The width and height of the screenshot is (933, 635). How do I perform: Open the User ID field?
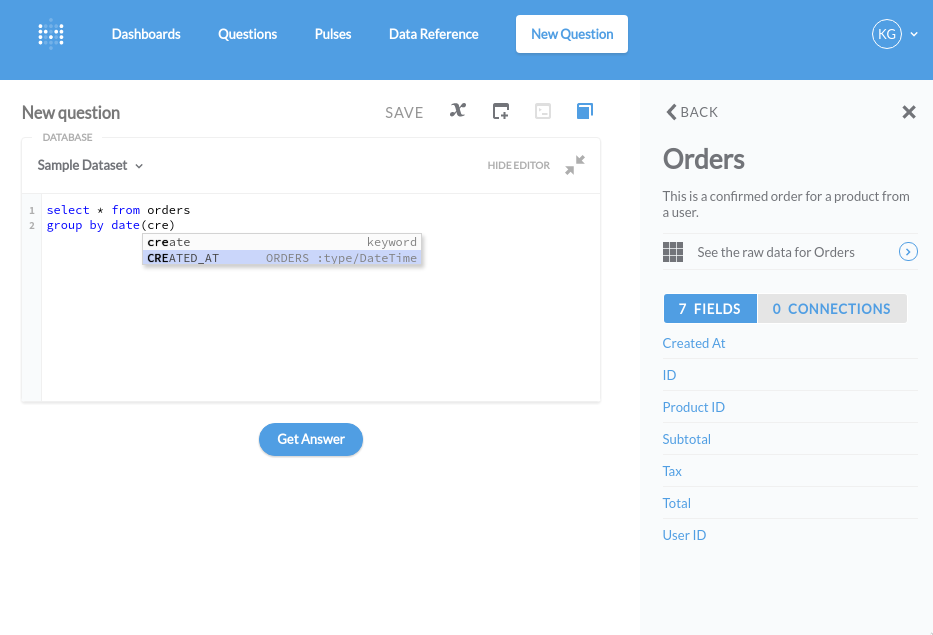point(684,536)
